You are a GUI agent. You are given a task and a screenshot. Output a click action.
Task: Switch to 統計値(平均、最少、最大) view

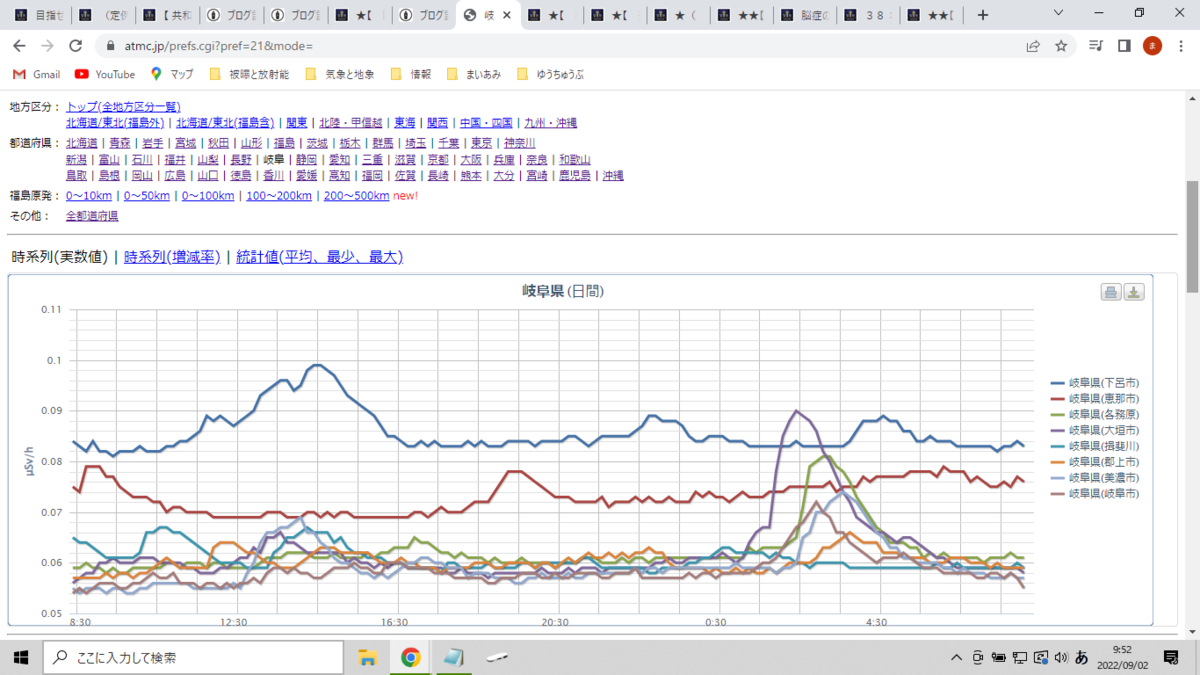point(319,257)
